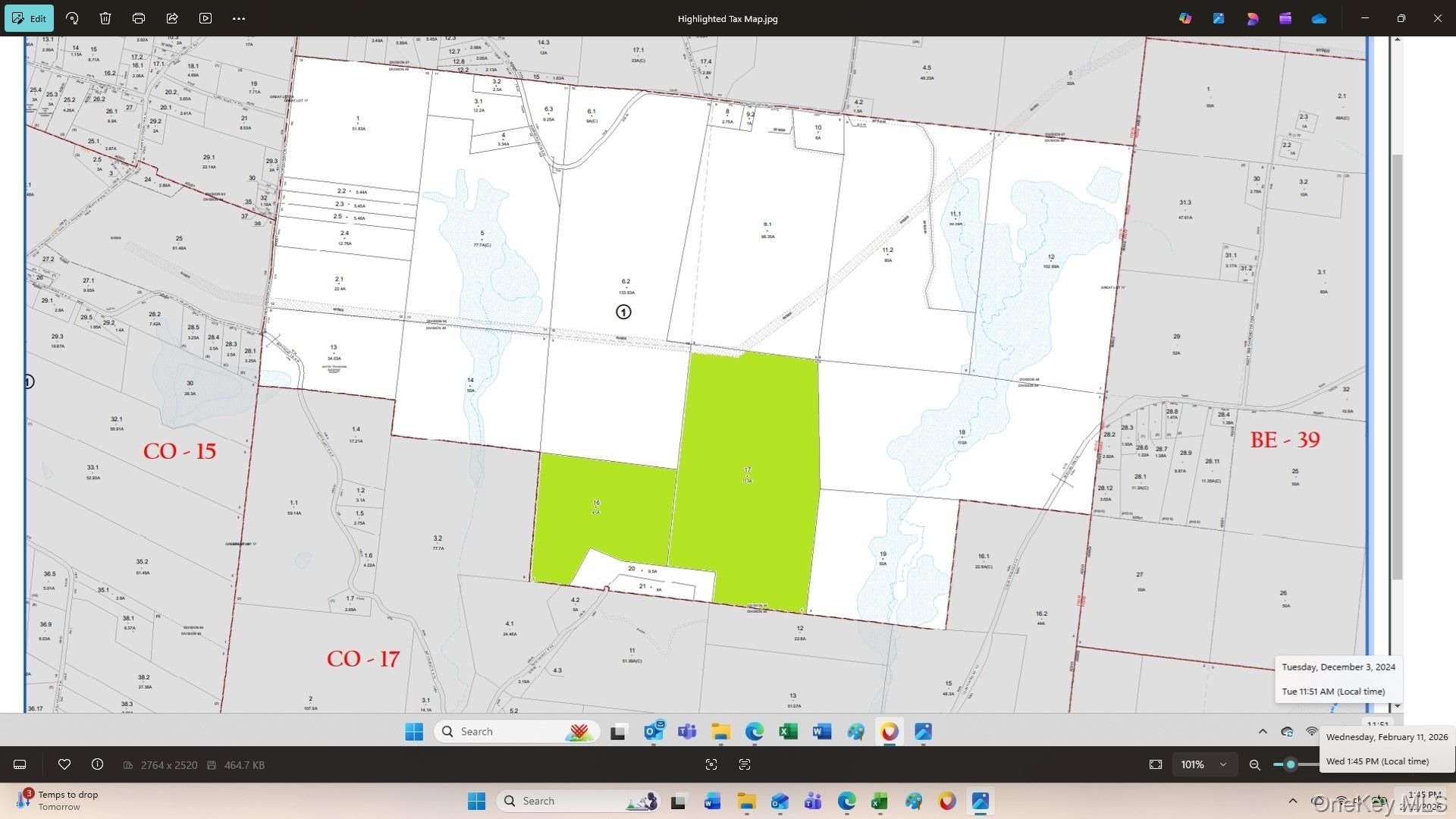This screenshot has width=1456, height=819.
Task: Open the Temps to drop weather widget
Action: (x=59, y=800)
